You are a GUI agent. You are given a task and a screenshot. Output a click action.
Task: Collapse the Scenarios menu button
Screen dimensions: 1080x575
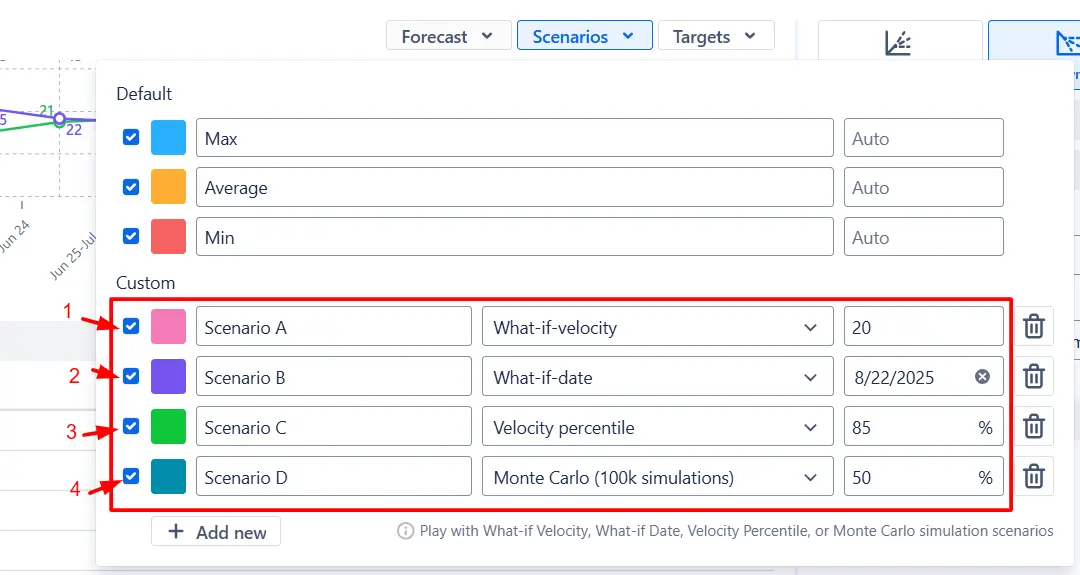(x=584, y=36)
